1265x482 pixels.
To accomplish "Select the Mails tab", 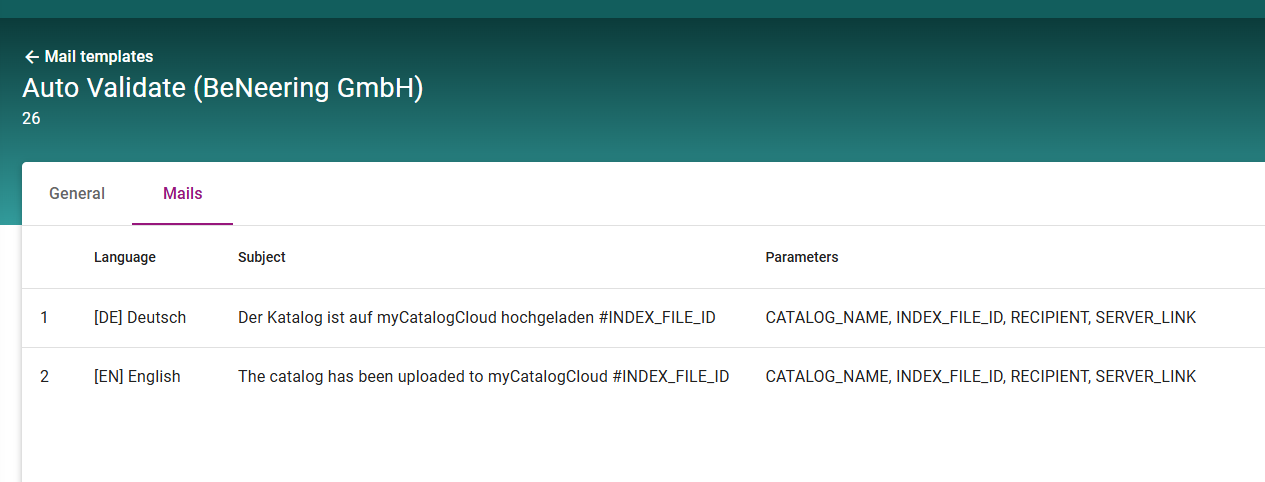I will pyautogui.click(x=183, y=194).
